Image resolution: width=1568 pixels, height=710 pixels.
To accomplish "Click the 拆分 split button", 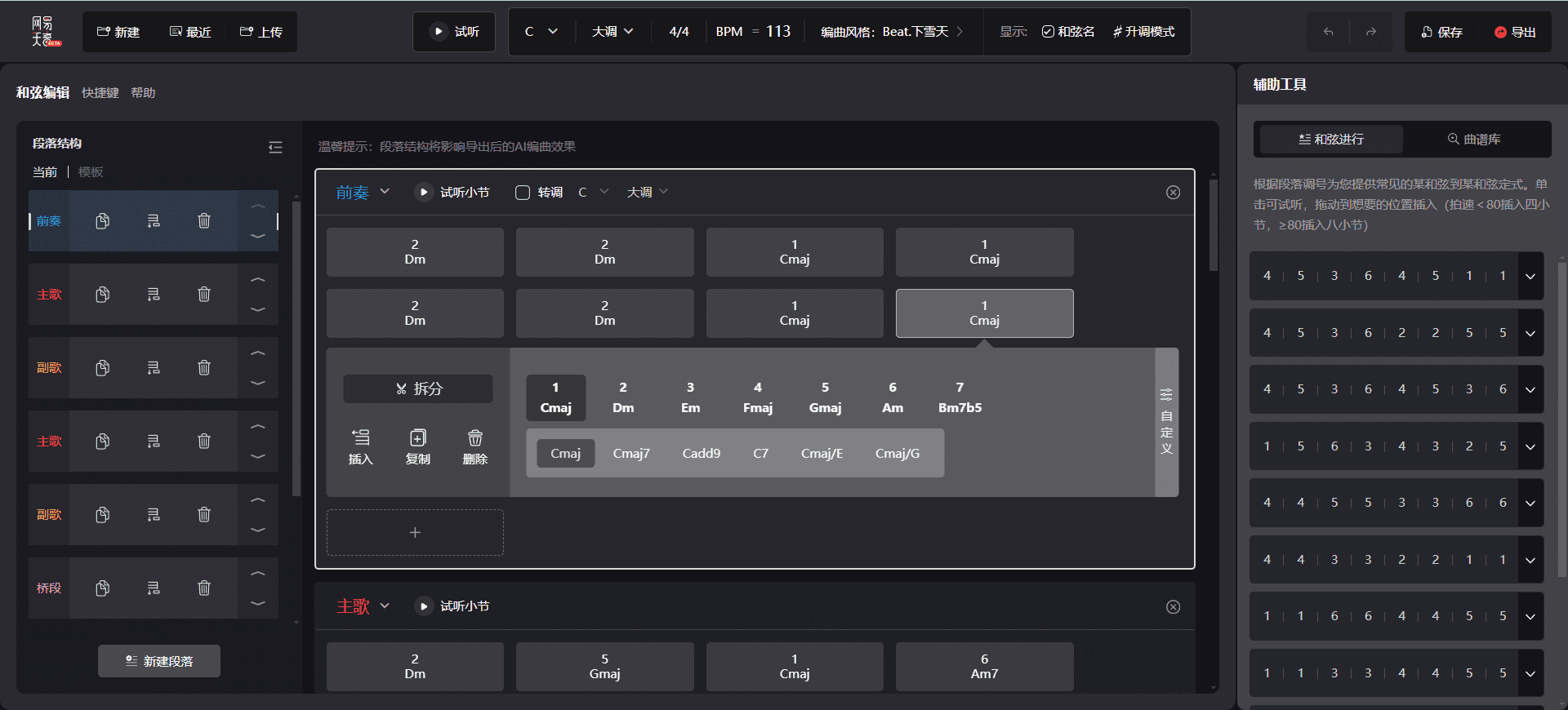I will tap(418, 388).
